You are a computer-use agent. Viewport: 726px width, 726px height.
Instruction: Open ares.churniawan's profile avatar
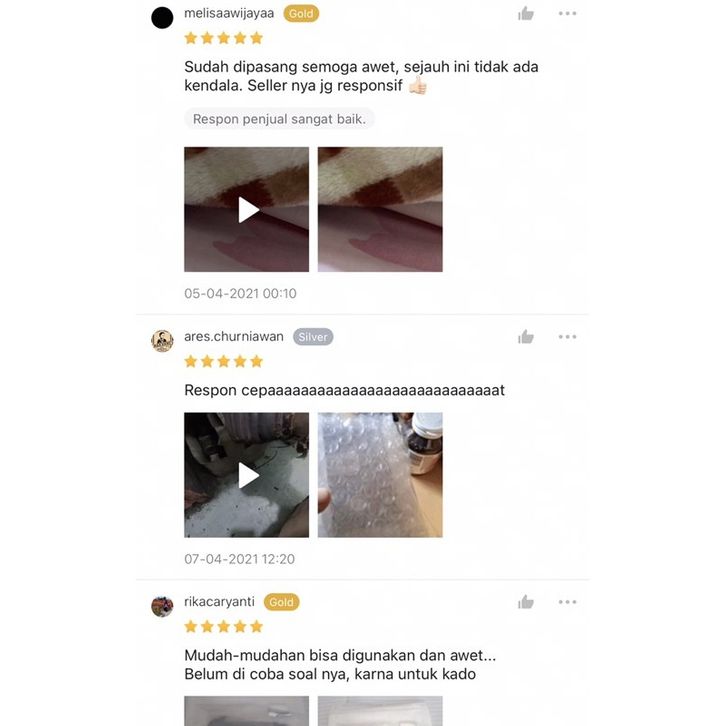click(162, 341)
